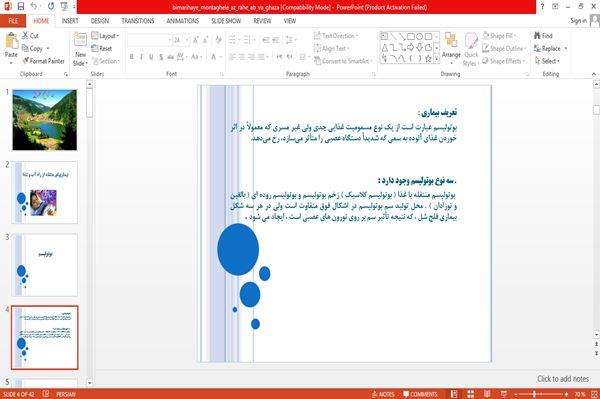Open Shape Fill dropdown
This screenshot has width=600, height=399.
499,36
